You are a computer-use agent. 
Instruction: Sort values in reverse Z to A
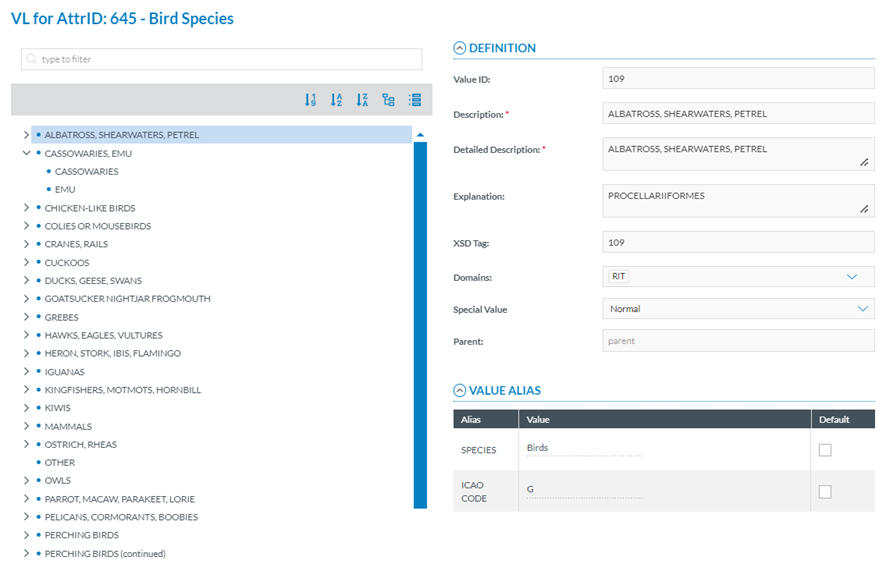[x=363, y=100]
